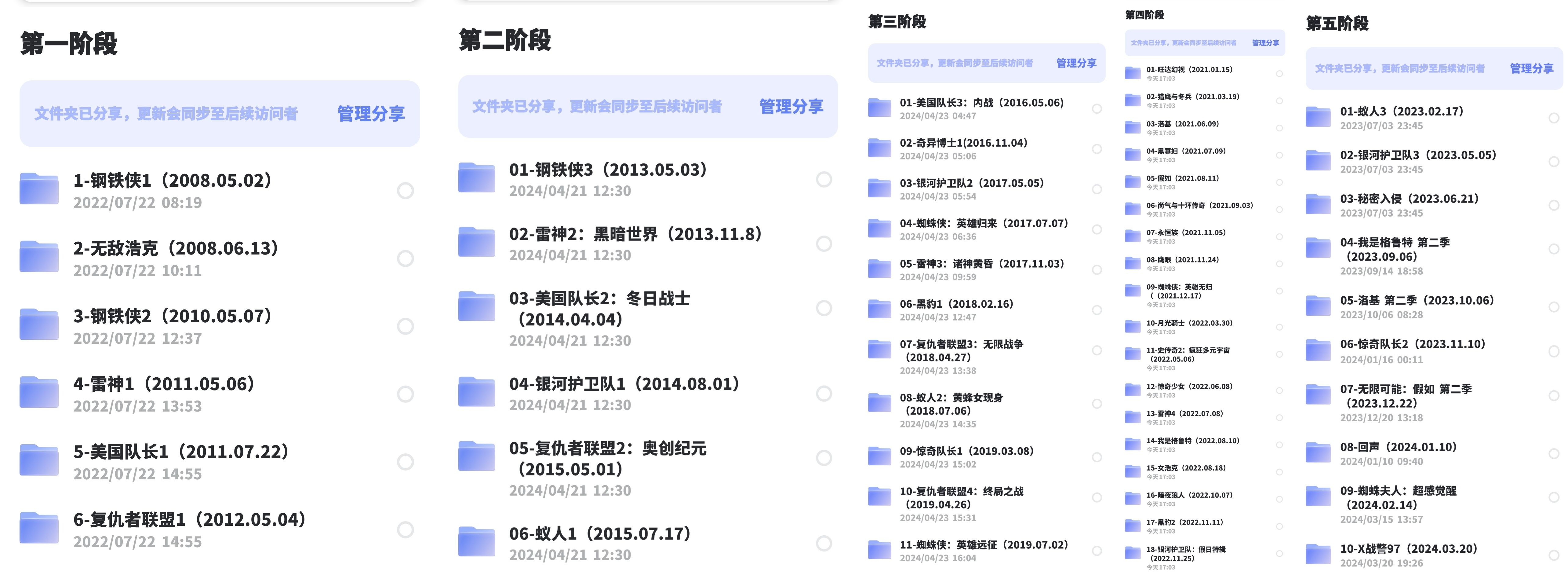The height and width of the screenshot is (575, 1568).
Task: Click folder icon of 03-洛基 (2021.06.09)
Action: pos(1133,127)
